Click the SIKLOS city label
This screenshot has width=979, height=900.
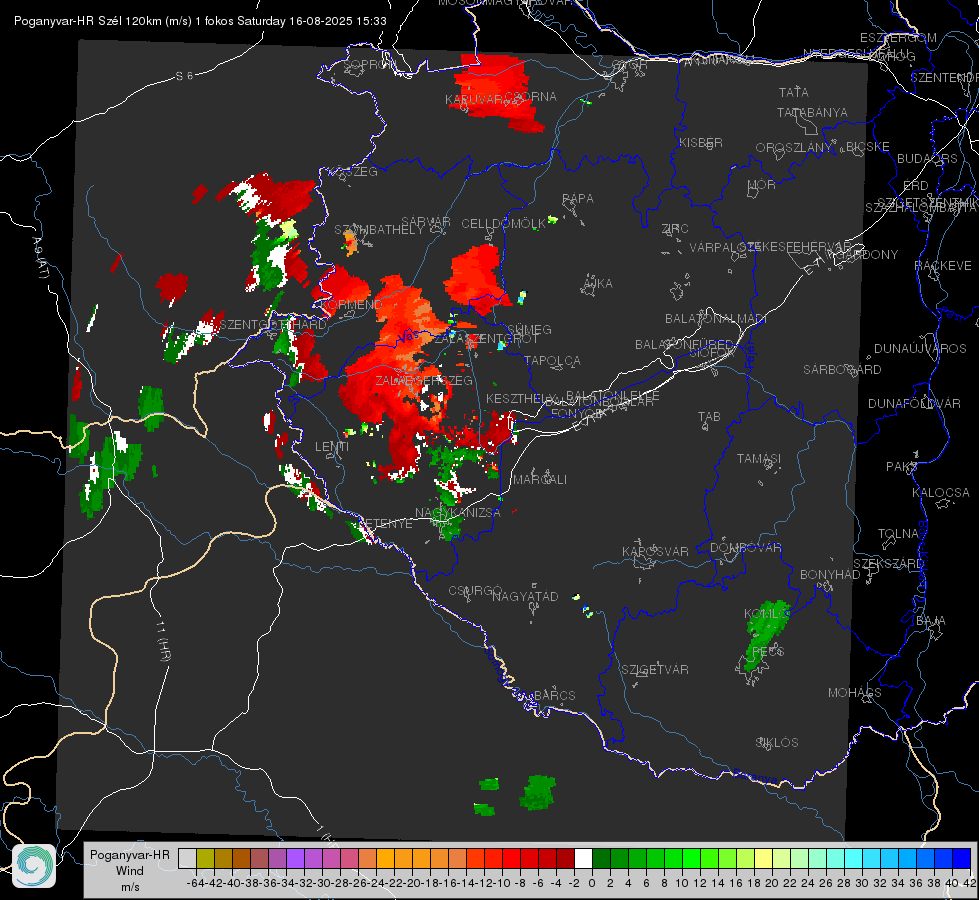777,742
